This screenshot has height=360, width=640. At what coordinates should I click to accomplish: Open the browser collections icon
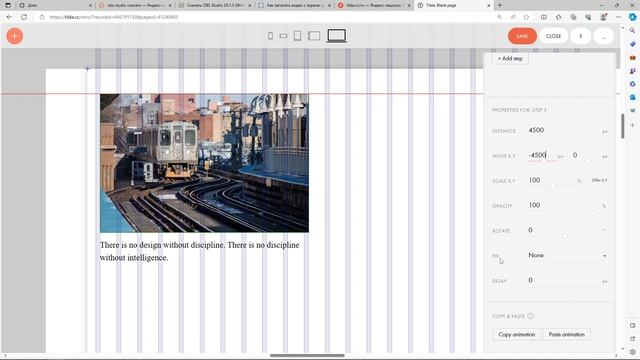[573, 17]
